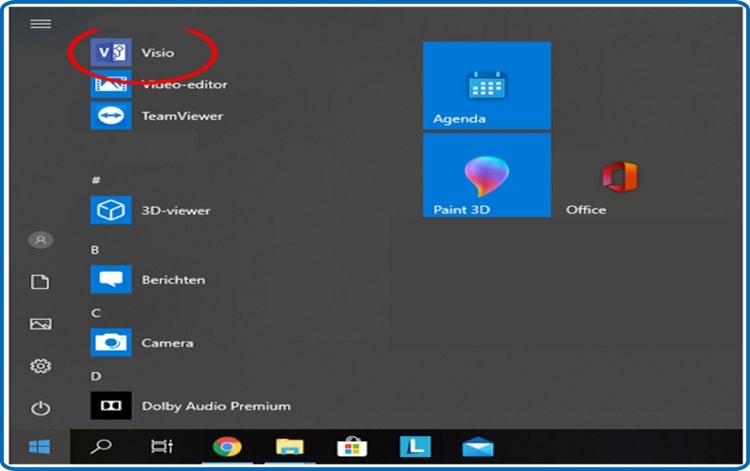750x471 pixels.
Task: Open Task View on the taskbar
Action: click(162, 447)
